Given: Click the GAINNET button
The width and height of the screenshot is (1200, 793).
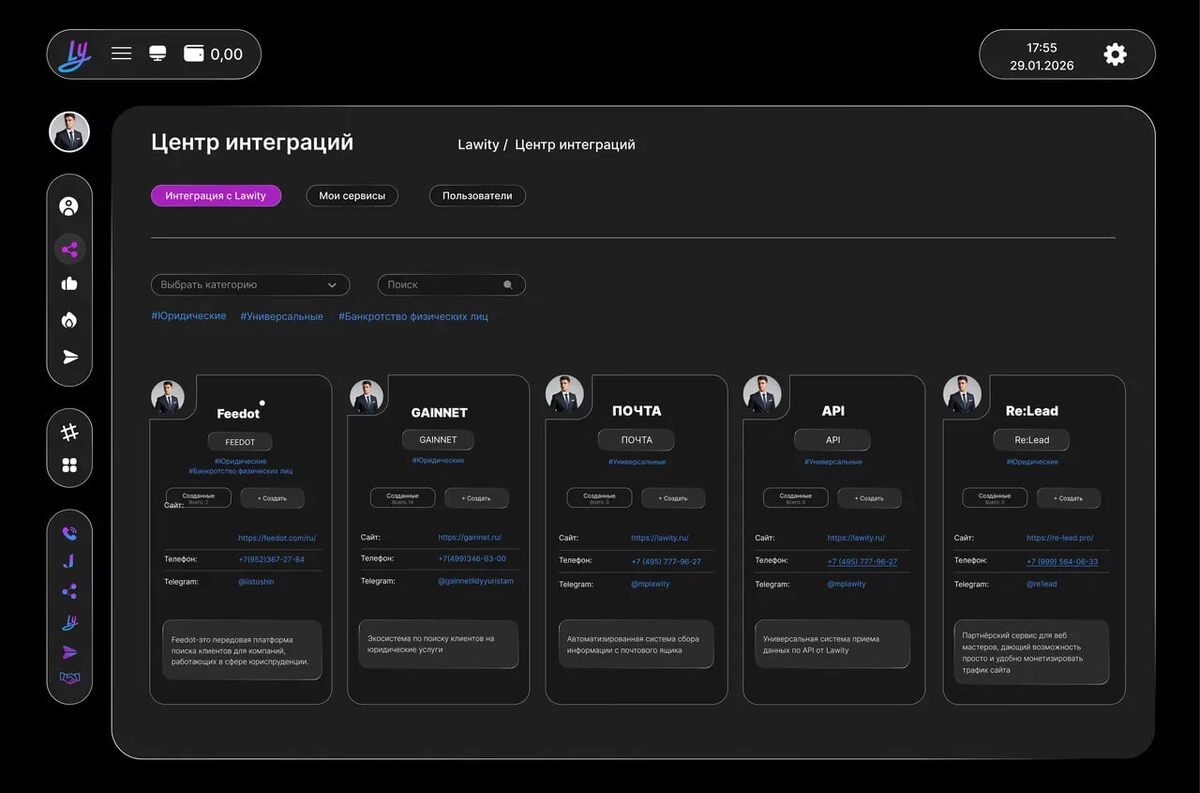Looking at the screenshot, I should (x=438, y=440).
